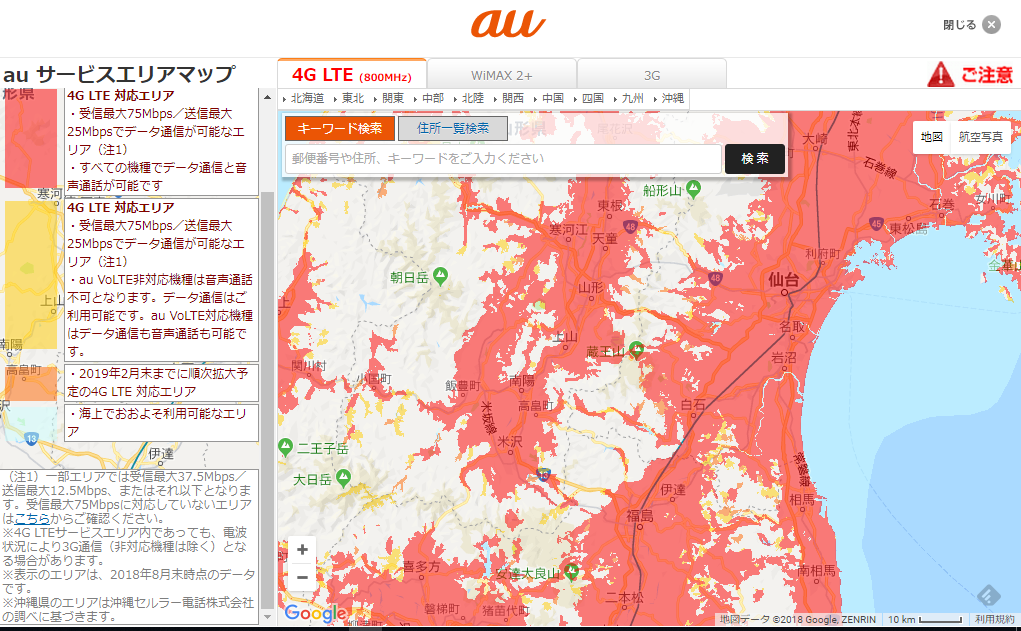Viewport: 1021px width, 631px height.
Task: Jump to the 中国 region
Action: 552,98
